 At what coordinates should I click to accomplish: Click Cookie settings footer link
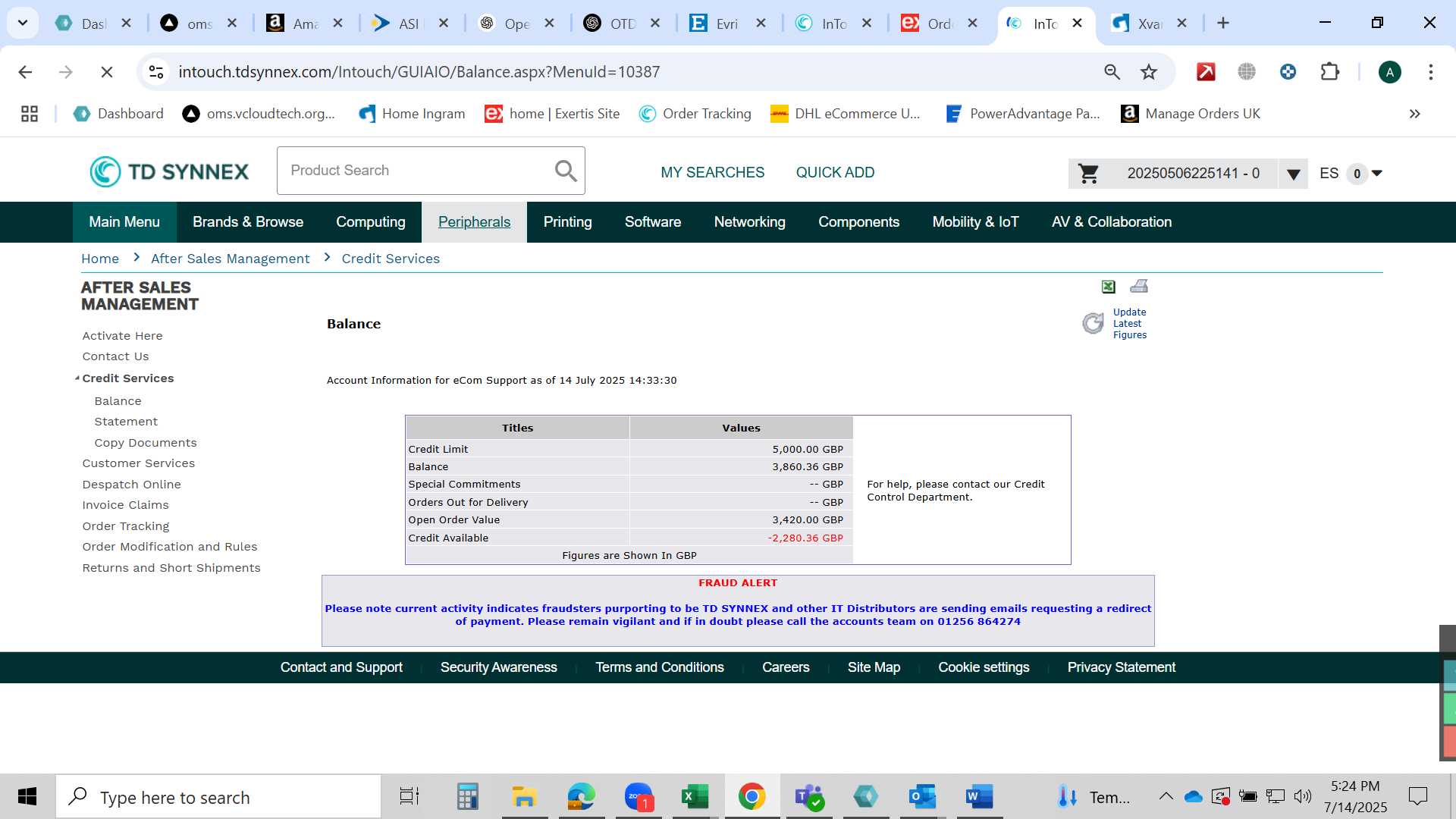(984, 667)
